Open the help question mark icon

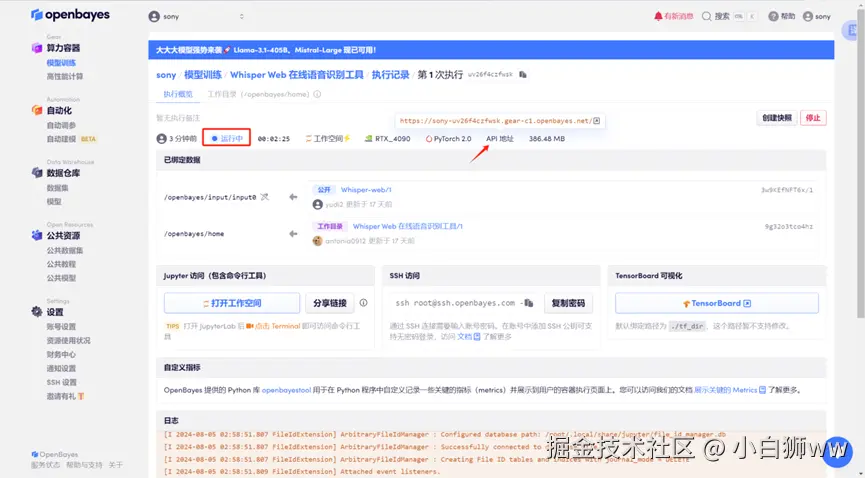773,17
